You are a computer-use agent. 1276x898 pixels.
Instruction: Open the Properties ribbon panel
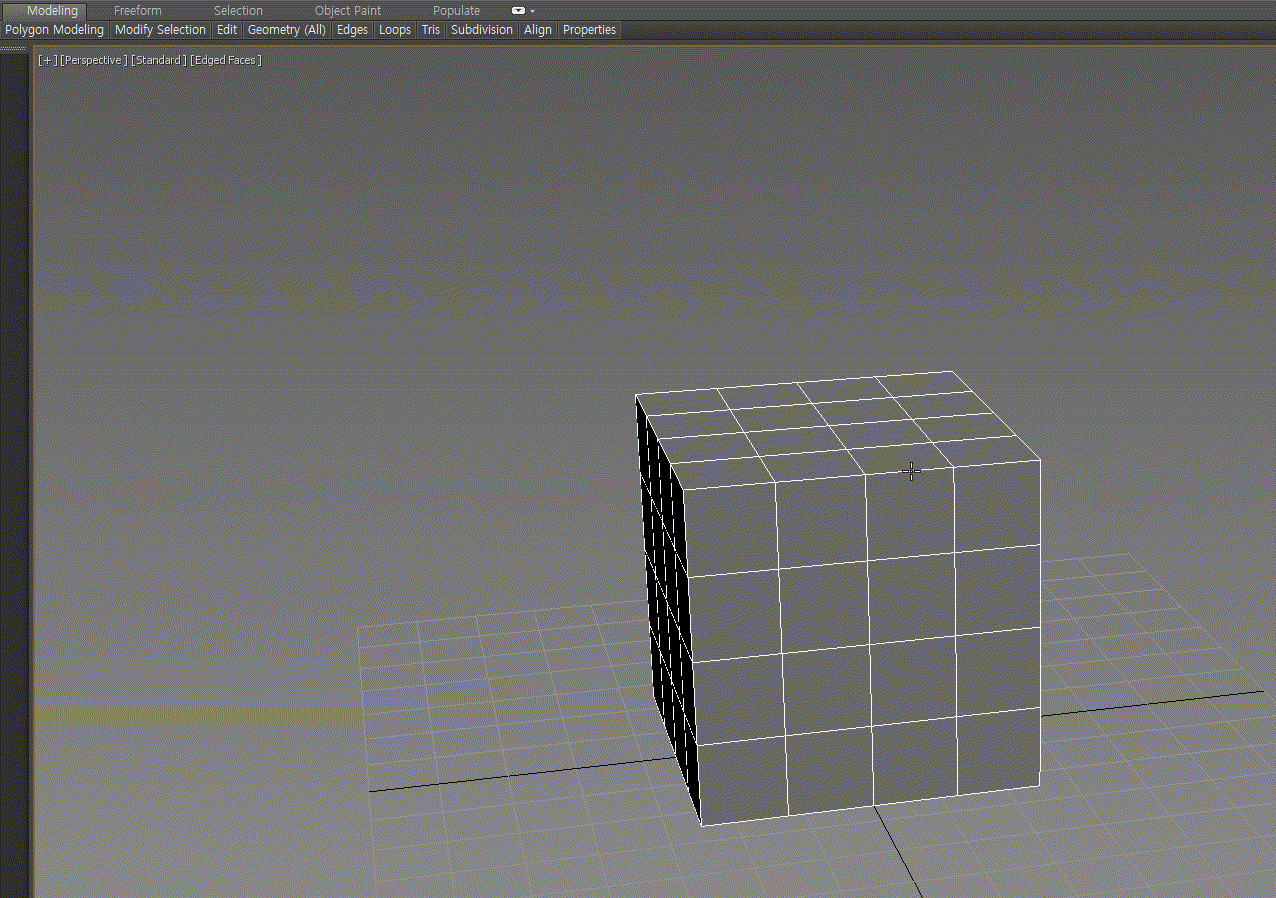coord(589,30)
